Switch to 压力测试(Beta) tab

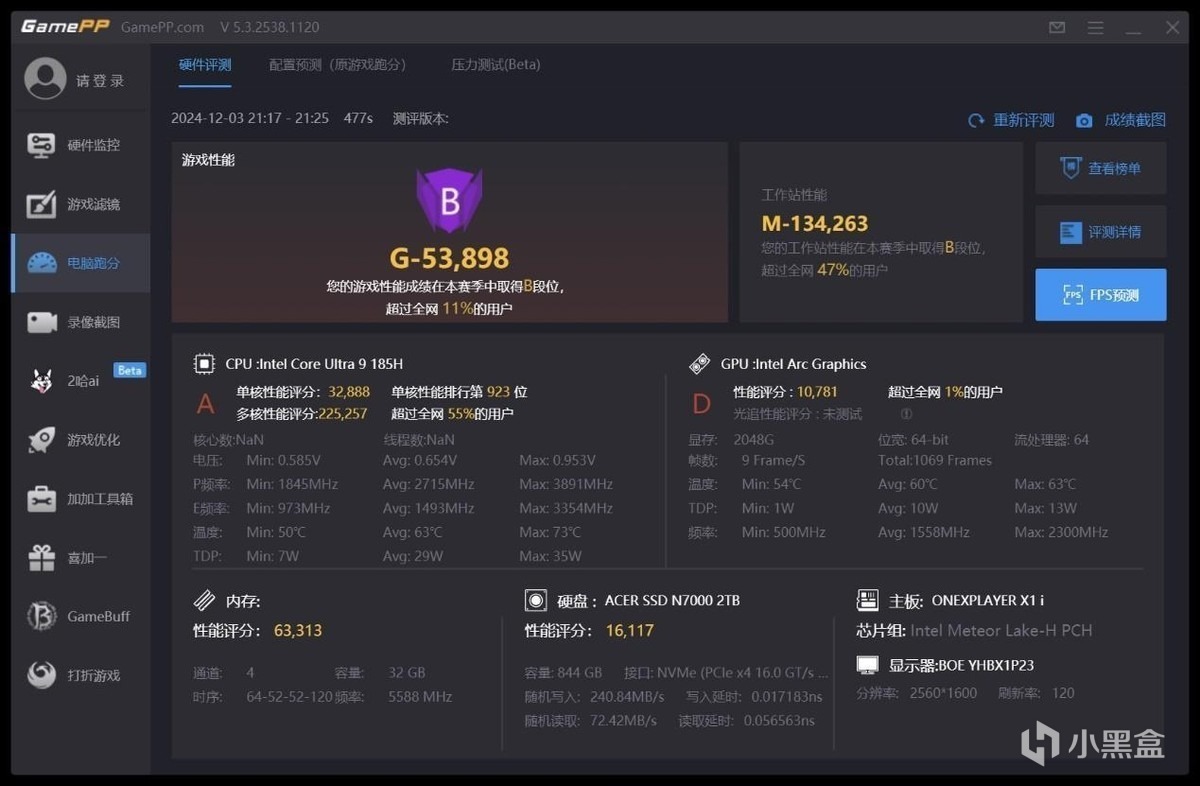pyautogui.click(x=496, y=65)
